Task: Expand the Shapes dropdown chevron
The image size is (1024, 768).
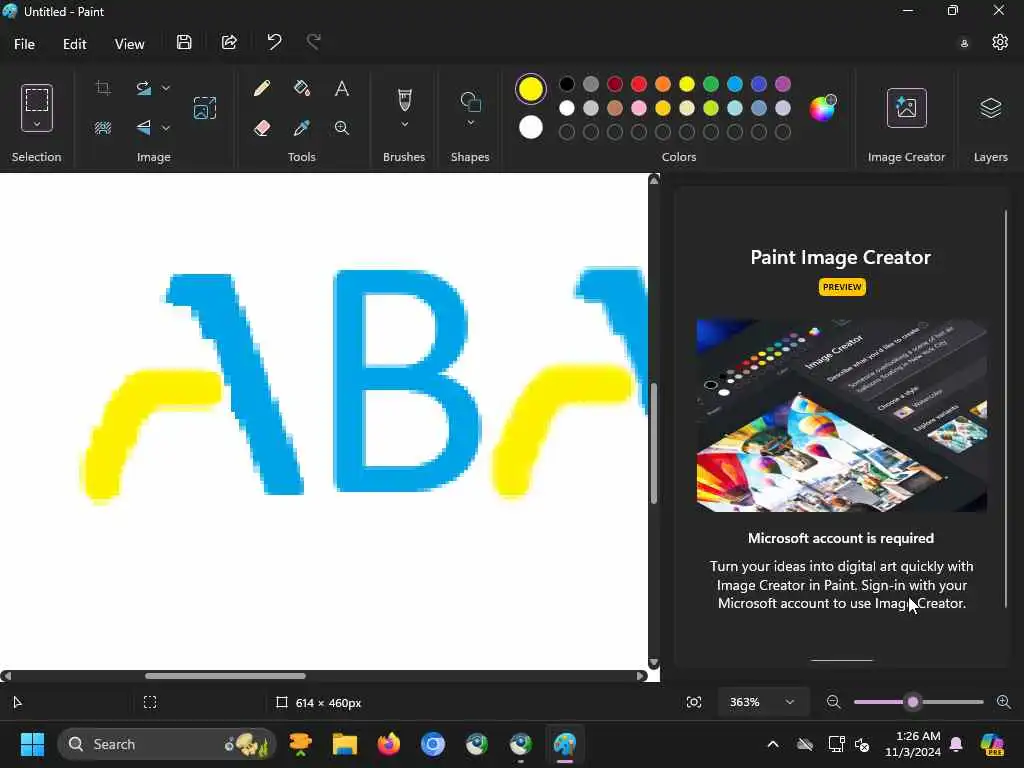Action: [x=470, y=123]
